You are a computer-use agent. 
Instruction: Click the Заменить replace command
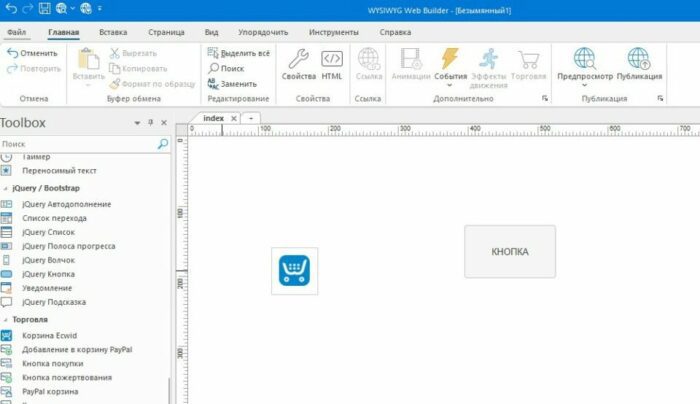click(x=232, y=83)
